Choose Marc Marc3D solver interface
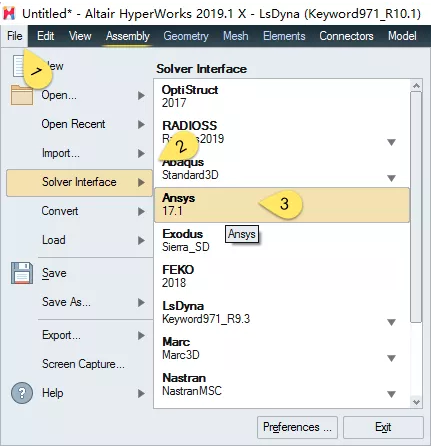Image resolution: width=433 pixels, height=447 pixels. (x=282, y=348)
